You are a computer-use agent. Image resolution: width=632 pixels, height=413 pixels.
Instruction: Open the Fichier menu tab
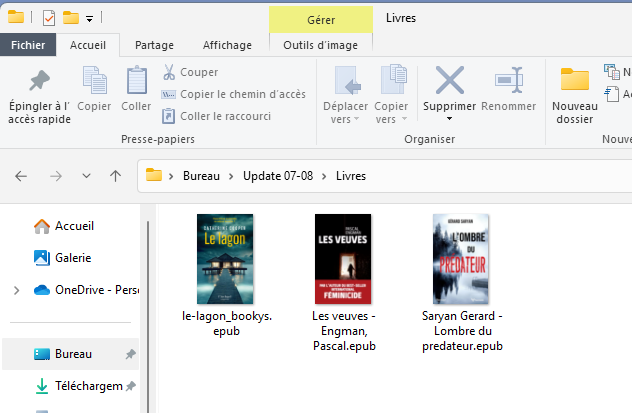click(x=28, y=45)
